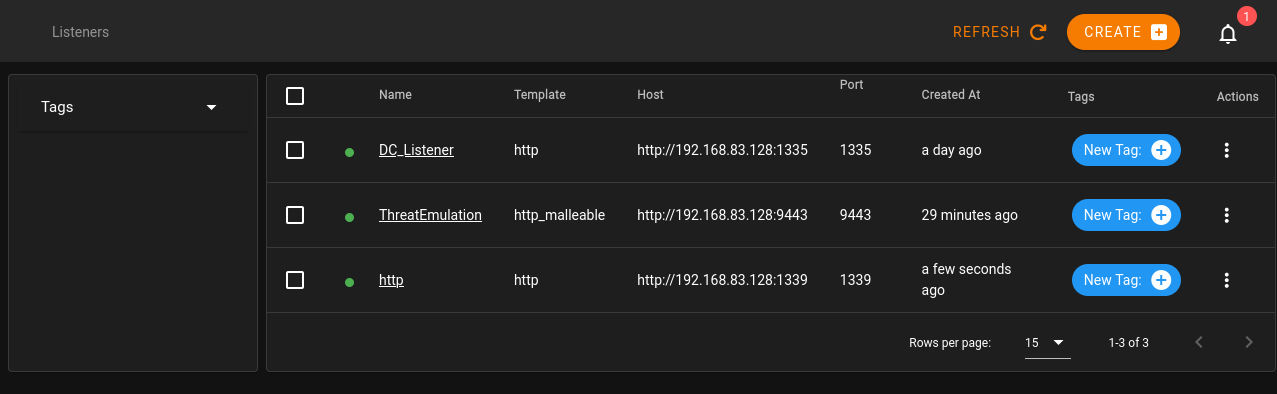Open three-dot actions for http listener
Viewport: 1277px width, 394px height.
pos(1227,280)
